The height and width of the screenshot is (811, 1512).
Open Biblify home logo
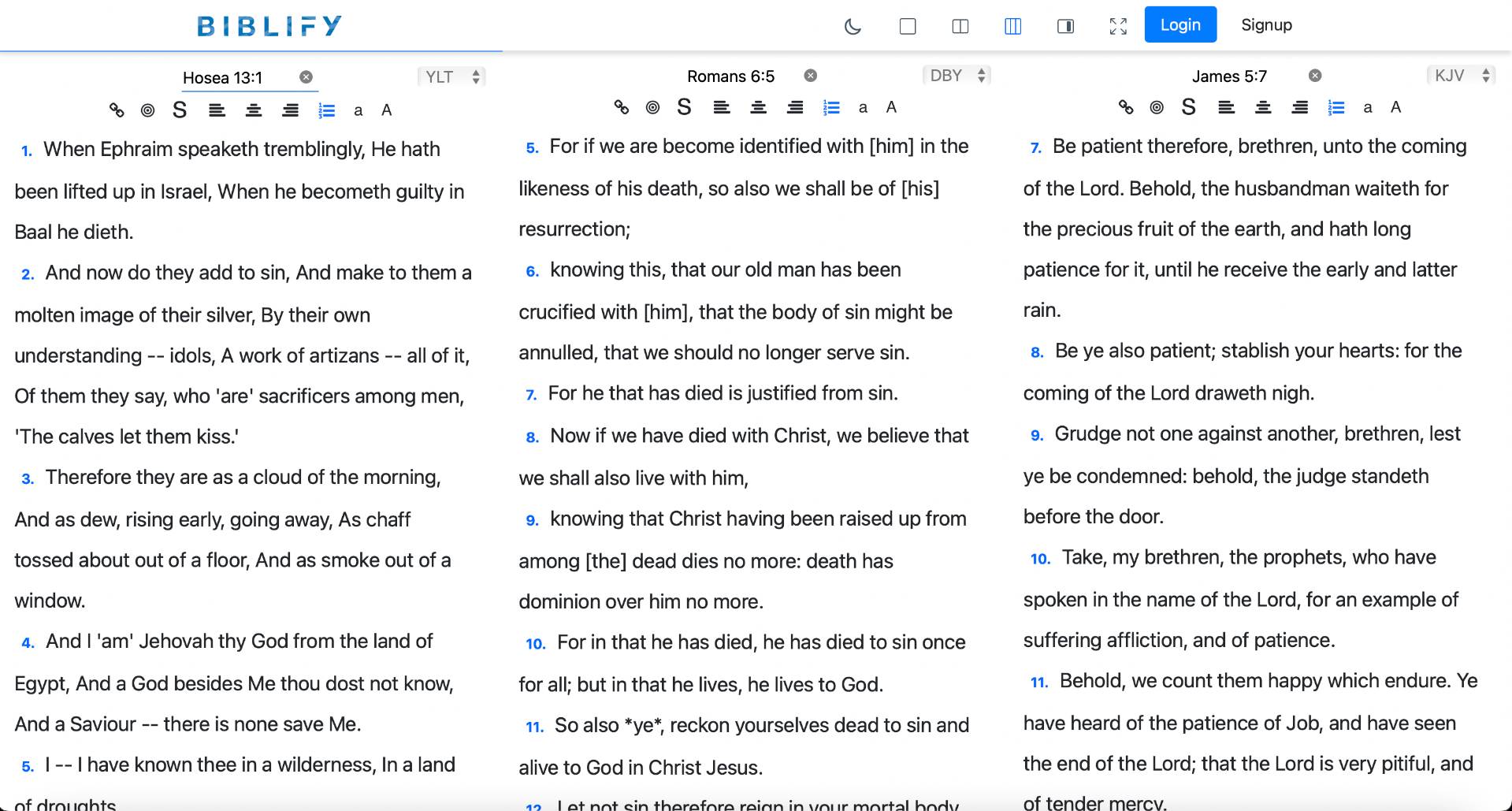[x=269, y=26]
